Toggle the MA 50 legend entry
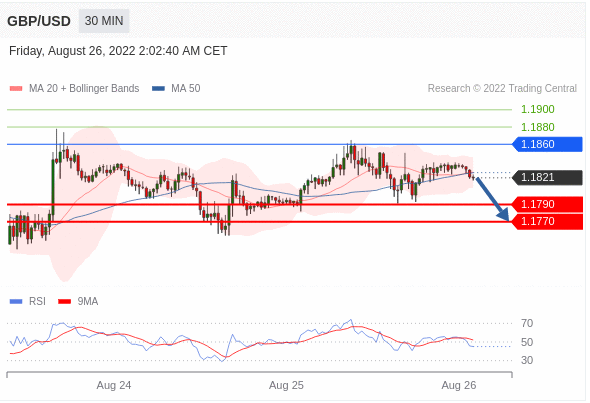590x403 pixels. coord(176,88)
